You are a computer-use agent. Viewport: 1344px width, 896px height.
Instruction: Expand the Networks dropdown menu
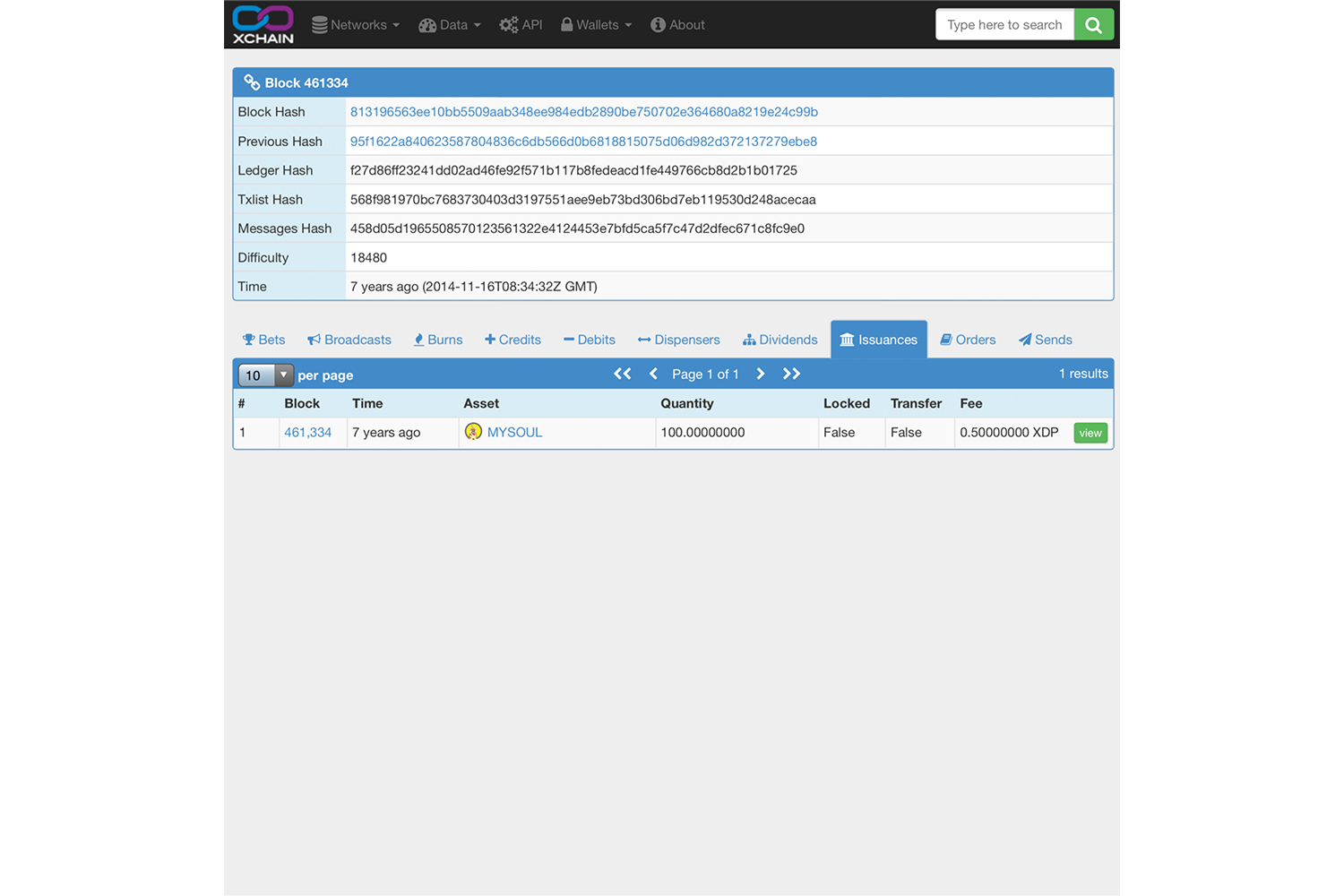[x=356, y=25]
